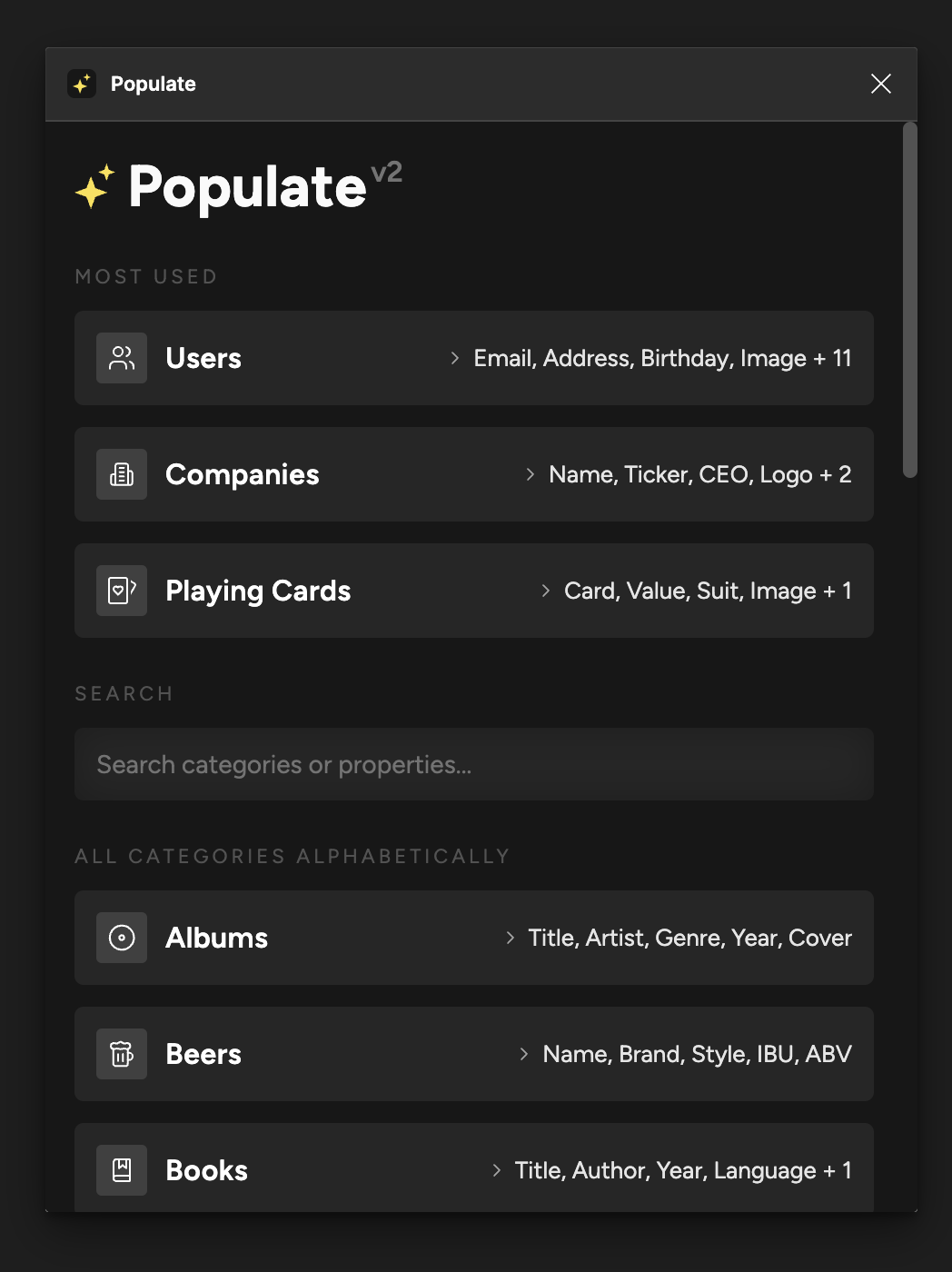
Task: Select the Books category label
Action: pyautogui.click(x=206, y=1170)
